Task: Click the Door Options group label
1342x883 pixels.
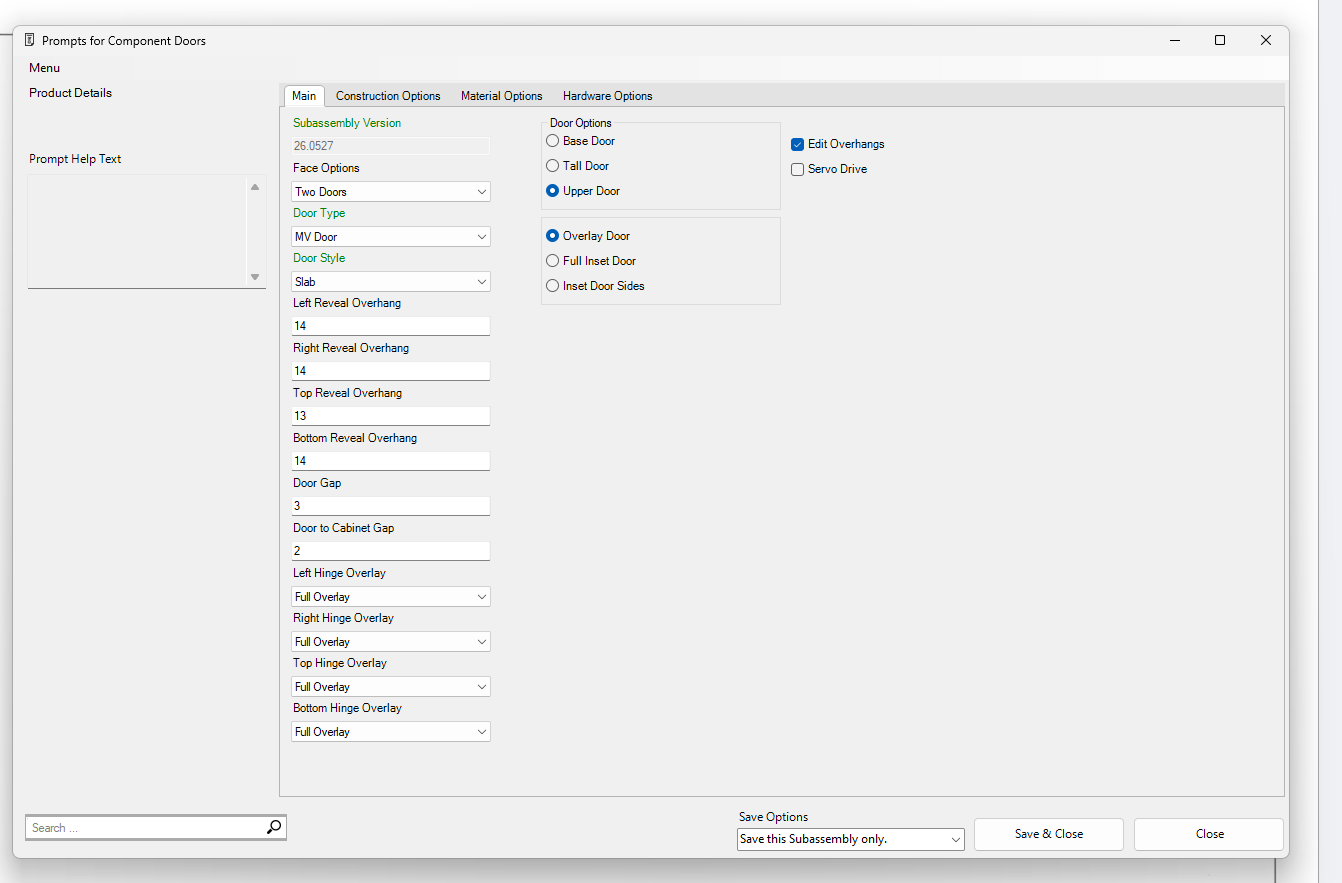Action: [x=581, y=123]
